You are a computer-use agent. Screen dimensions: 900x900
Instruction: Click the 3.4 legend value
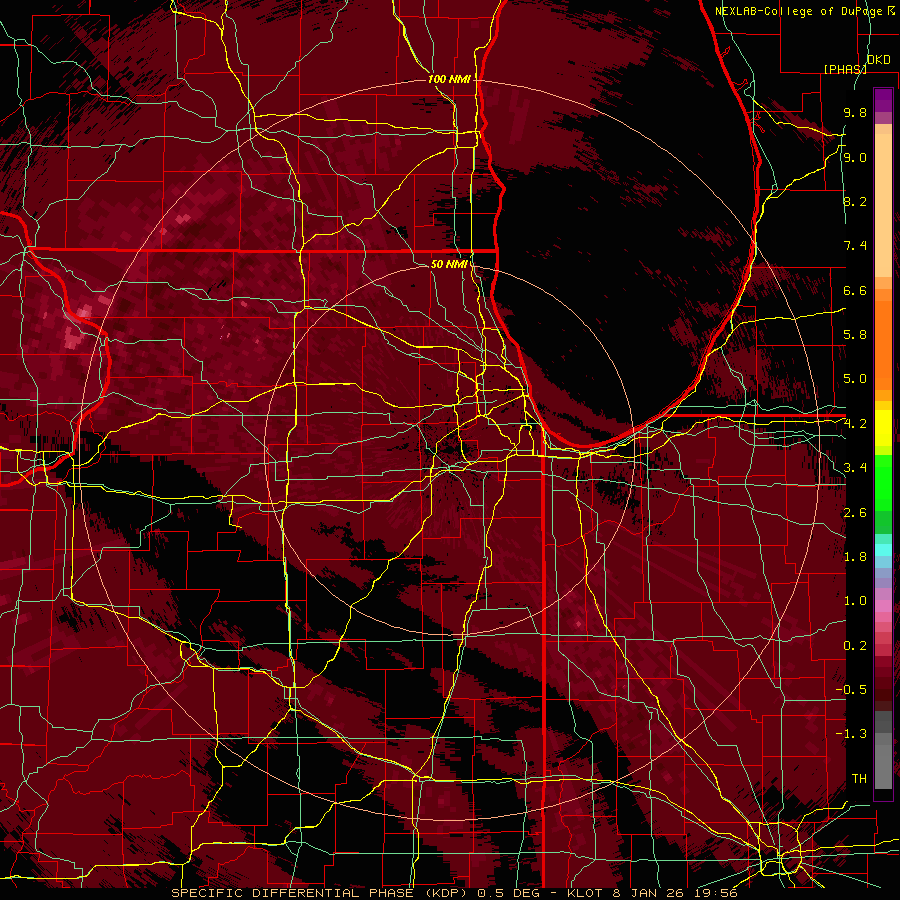click(855, 468)
